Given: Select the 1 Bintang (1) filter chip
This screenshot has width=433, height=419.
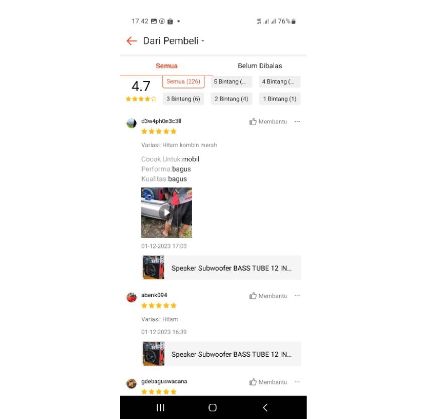Looking at the screenshot, I should tap(280, 99).
